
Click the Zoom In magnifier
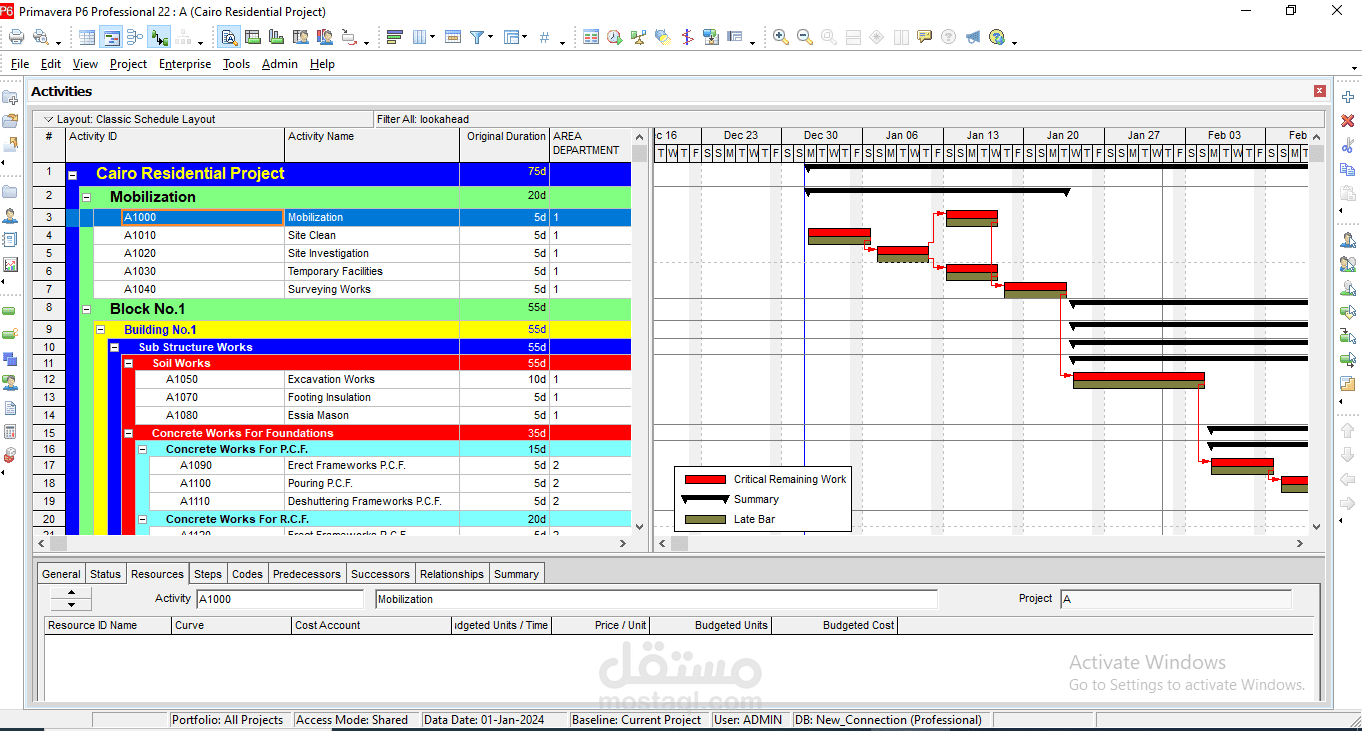(x=781, y=37)
